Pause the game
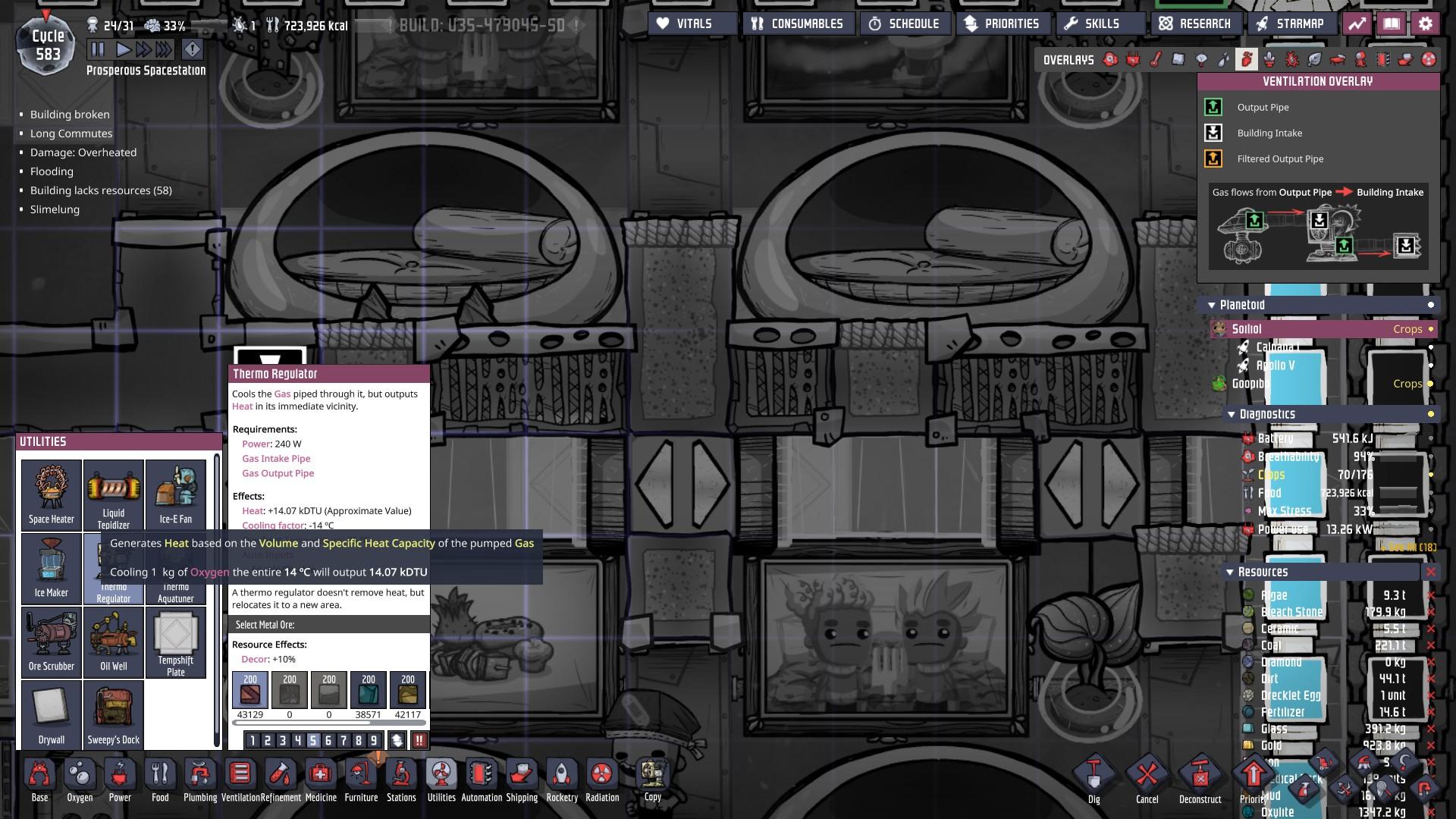The image size is (1456, 819). (x=98, y=50)
